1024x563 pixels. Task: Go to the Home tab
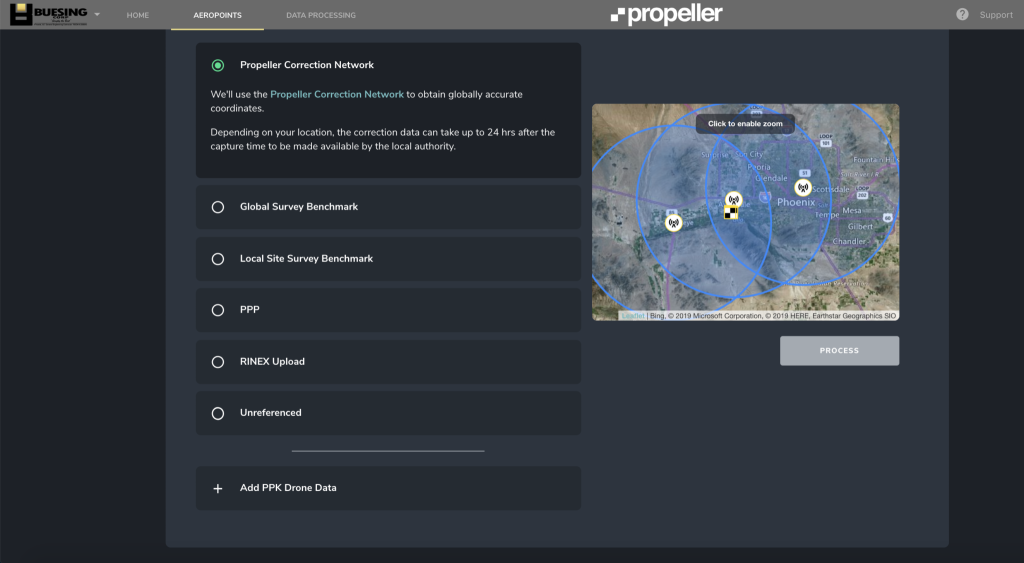[x=138, y=15]
